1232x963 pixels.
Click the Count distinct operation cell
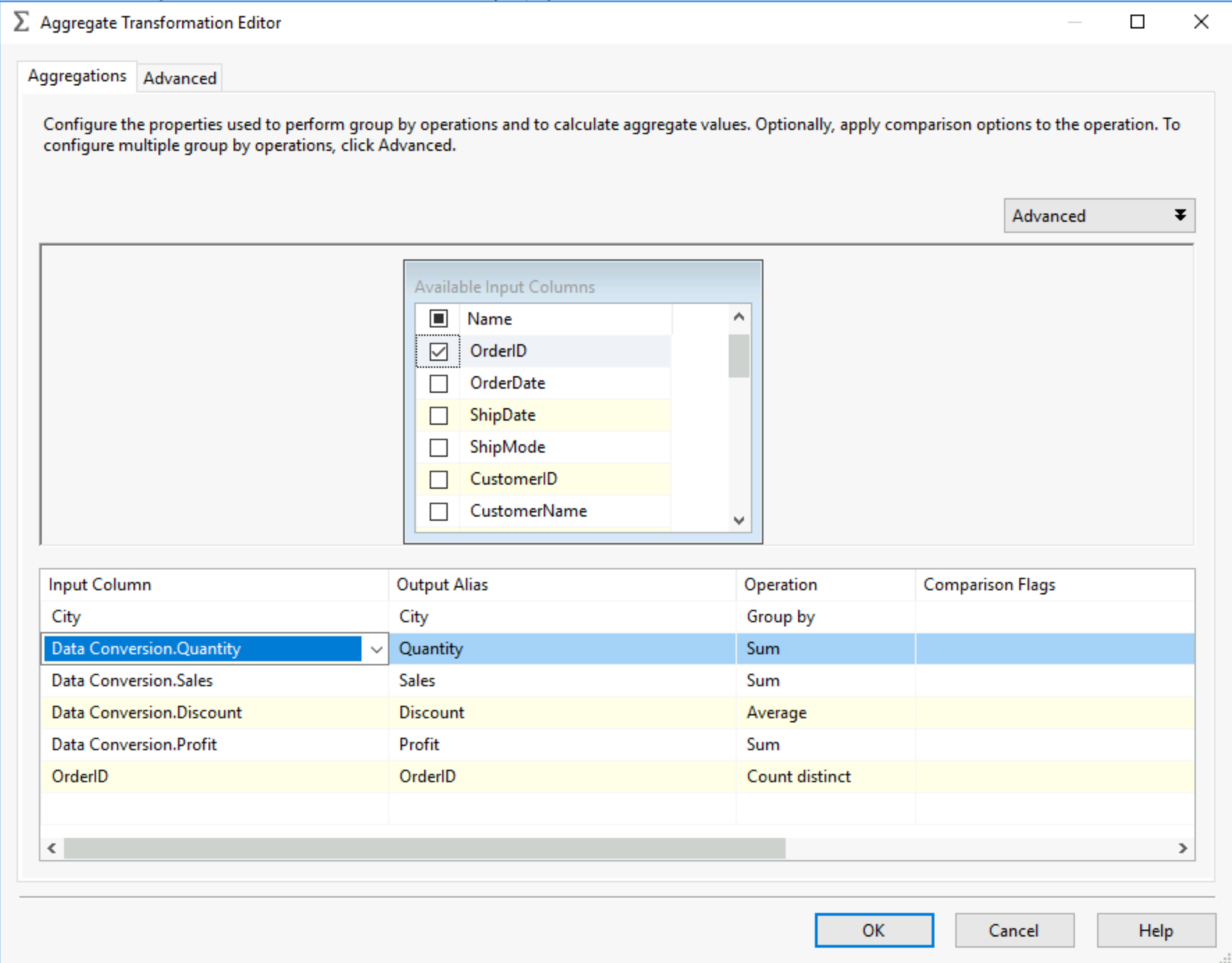825,777
